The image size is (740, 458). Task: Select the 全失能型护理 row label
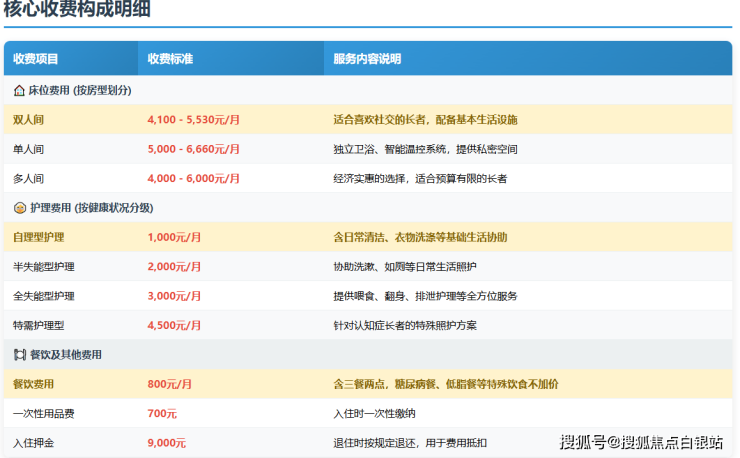pyautogui.click(x=43, y=297)
